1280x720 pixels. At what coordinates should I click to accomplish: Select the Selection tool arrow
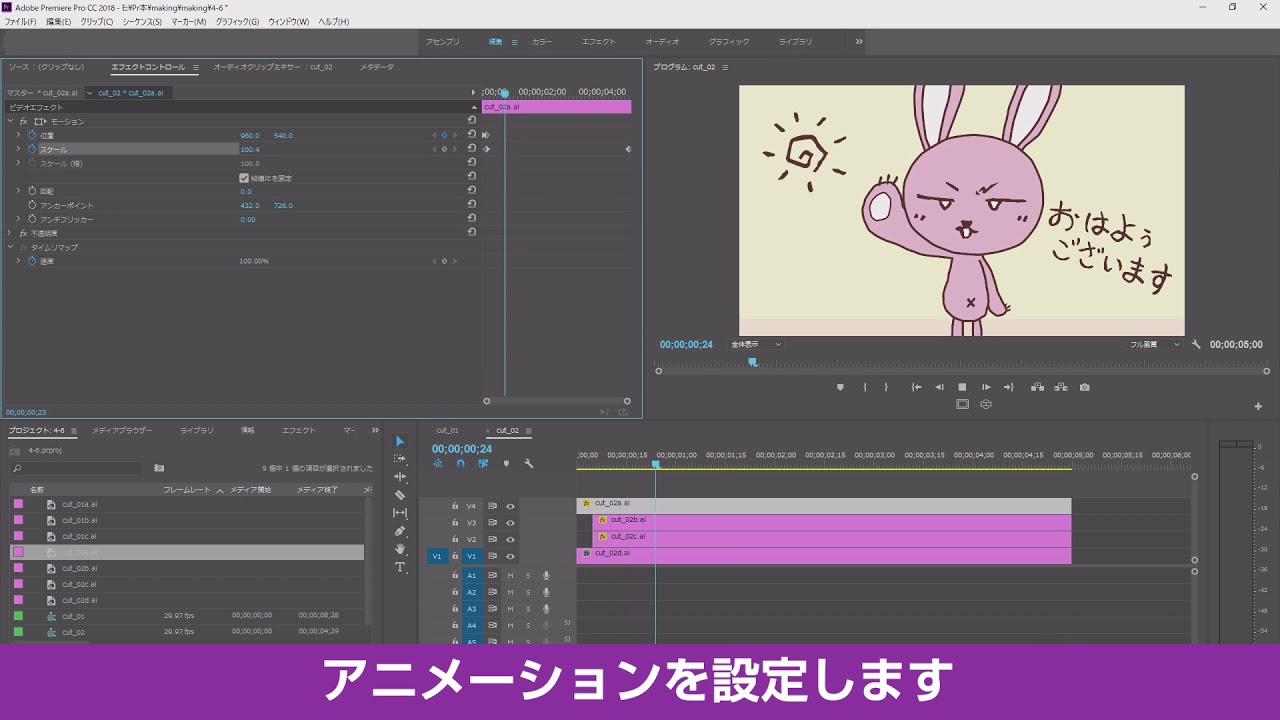[x=400, y=441]
